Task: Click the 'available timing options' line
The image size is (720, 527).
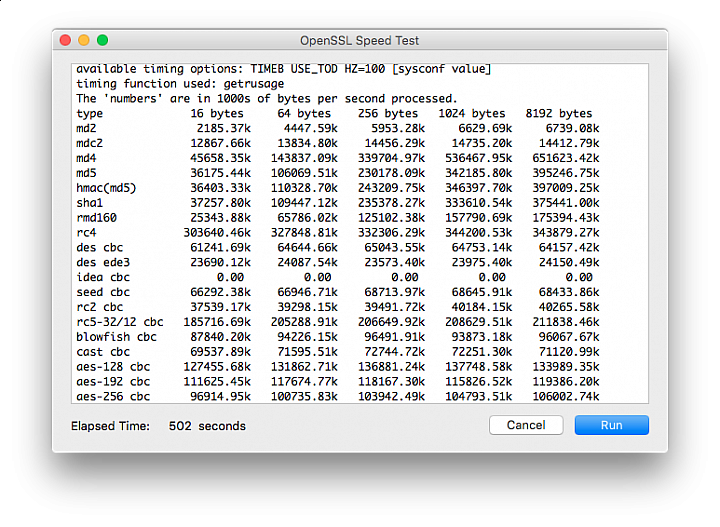Action: pyautogui.click(x=283, y=69)
